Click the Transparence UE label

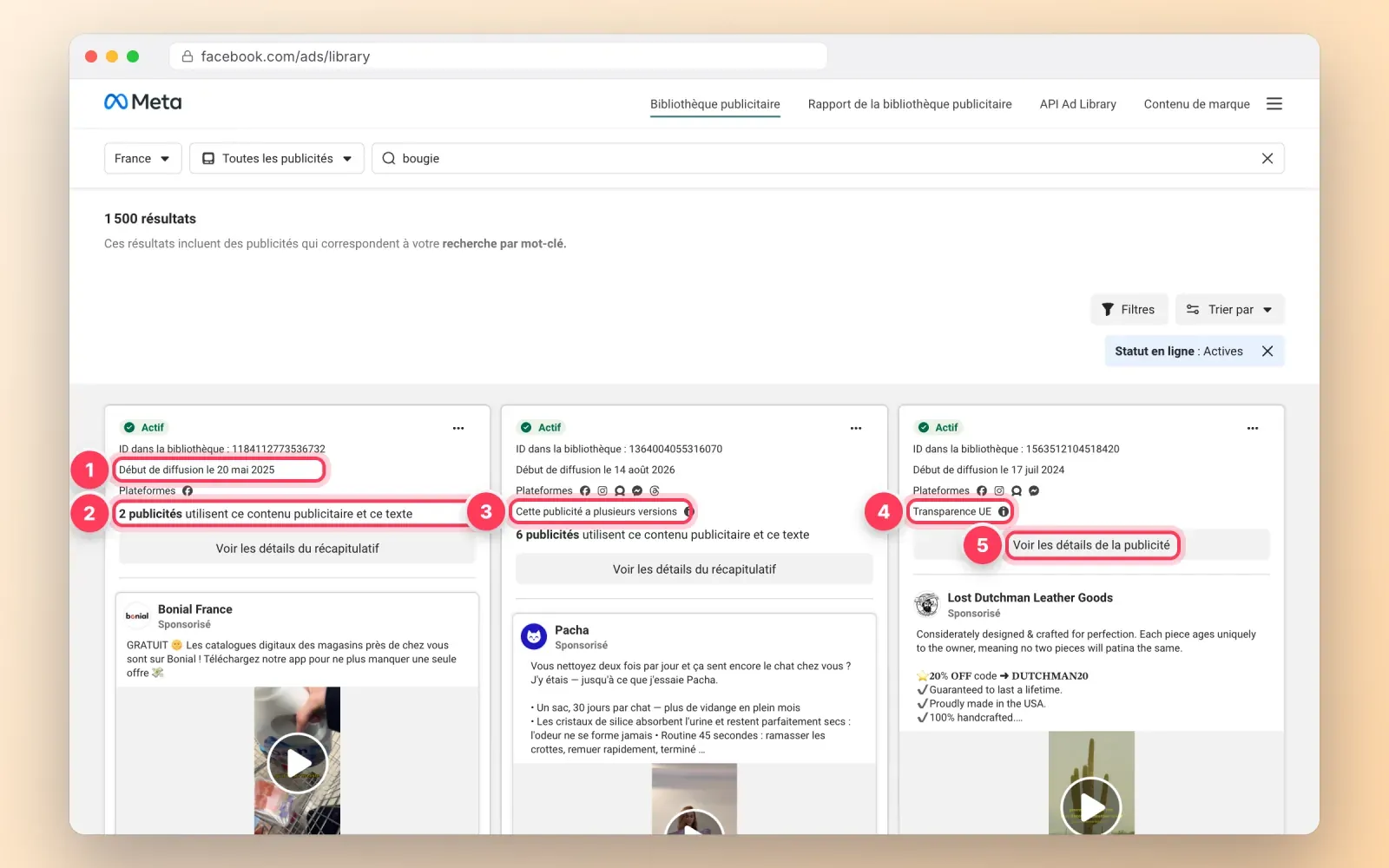(951, 511)
